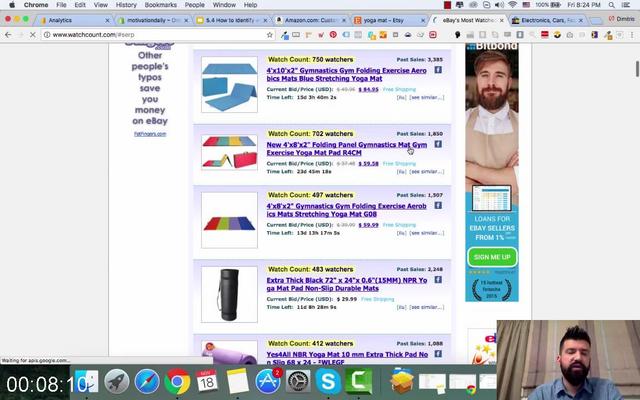The height and width of the screenshot is (400, 640).
Task: Click the rainbow folding panel mat thumbnail
Action: 229,152
